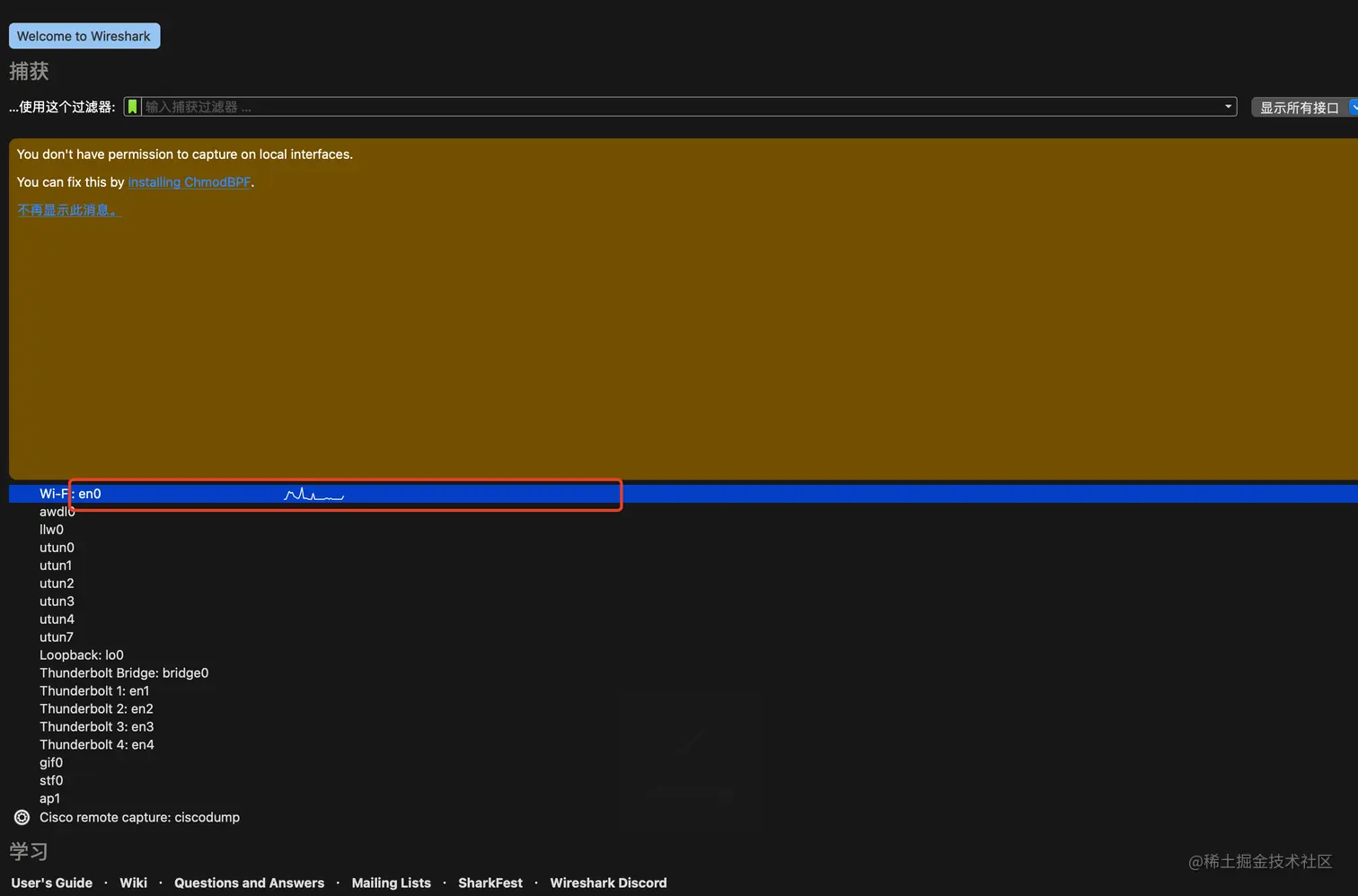Click the capture filter input field

pos(680,107)
